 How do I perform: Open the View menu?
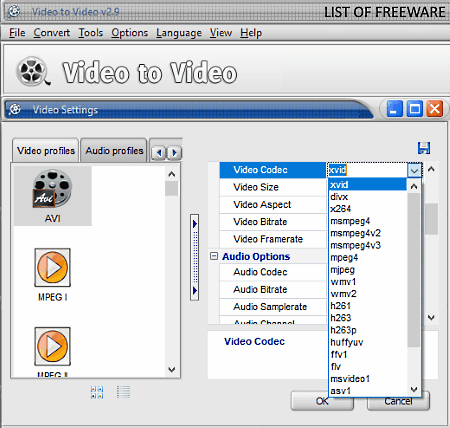tap(221, 33)
